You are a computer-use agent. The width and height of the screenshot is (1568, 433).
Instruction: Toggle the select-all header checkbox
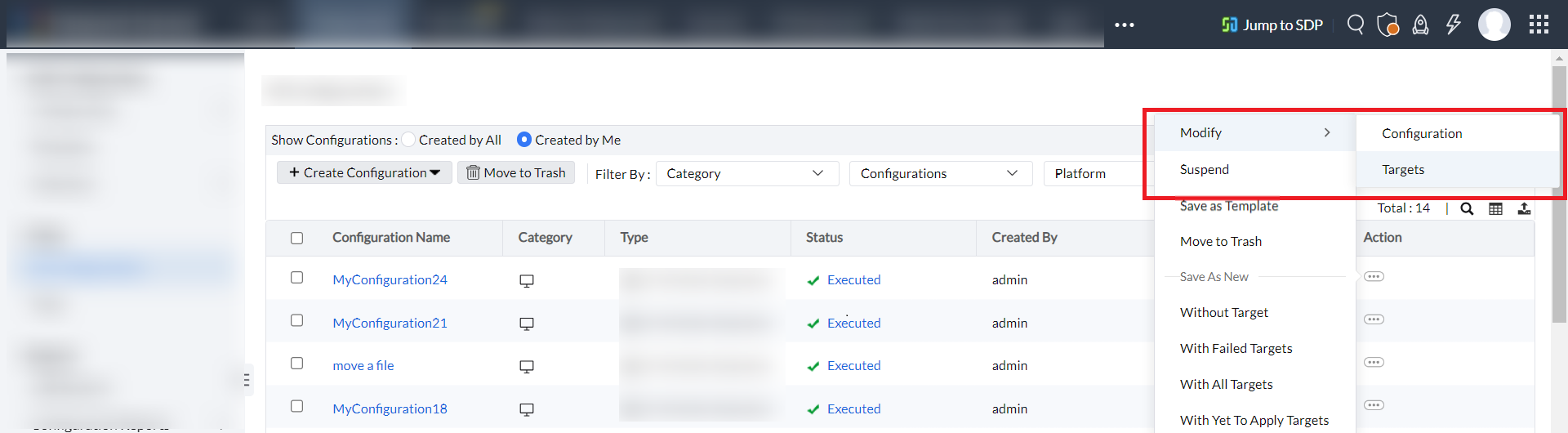point(297,238)
